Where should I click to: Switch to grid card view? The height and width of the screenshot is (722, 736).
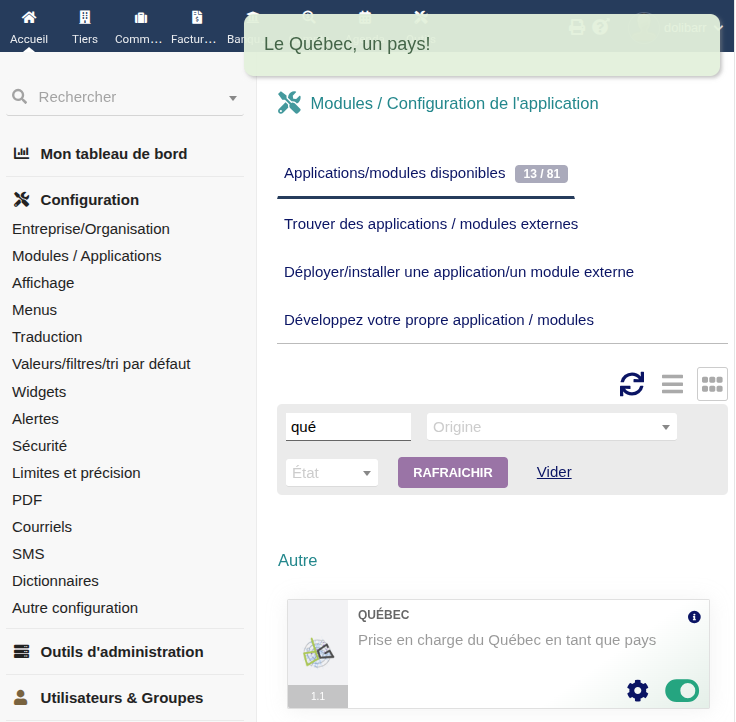[712, 384]
